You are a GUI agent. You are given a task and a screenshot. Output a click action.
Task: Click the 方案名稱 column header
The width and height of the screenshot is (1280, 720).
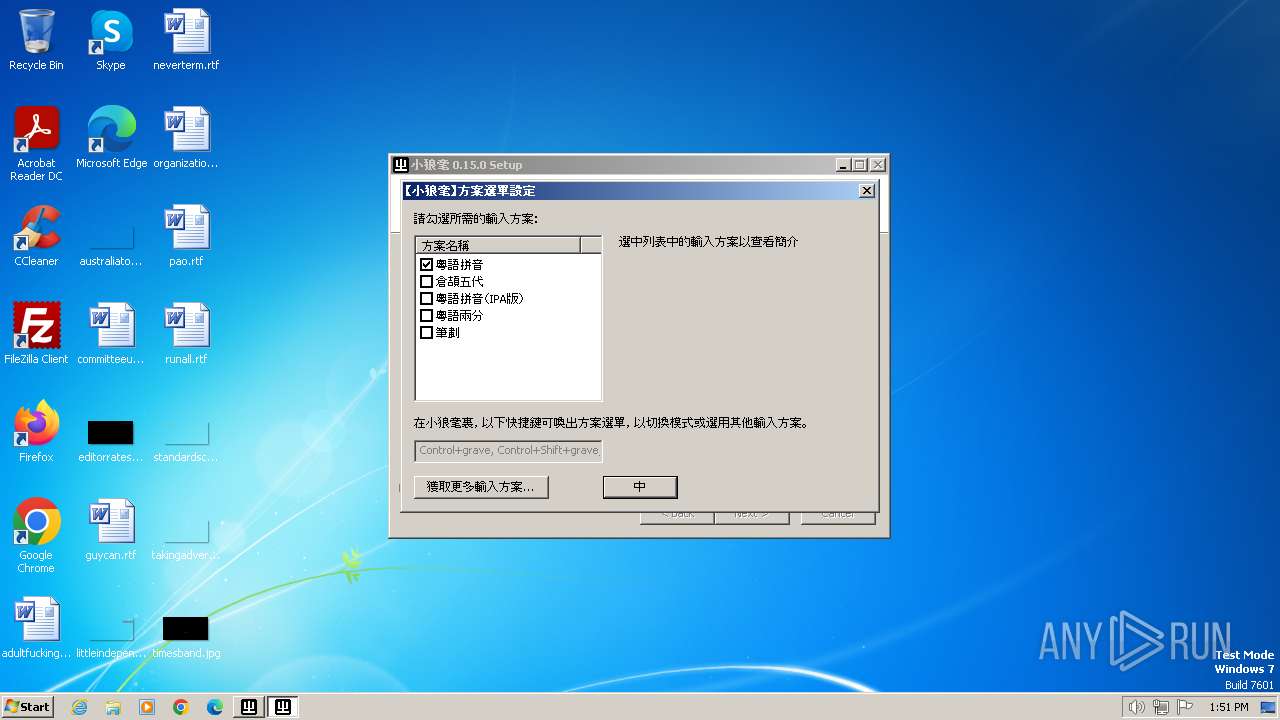point(498,245)
